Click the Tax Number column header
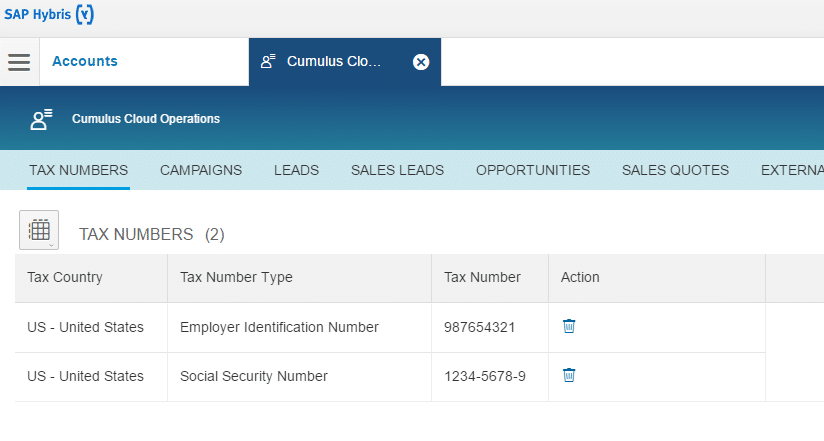824x441 pixels. pyautogui.click(x=482, y=277)
